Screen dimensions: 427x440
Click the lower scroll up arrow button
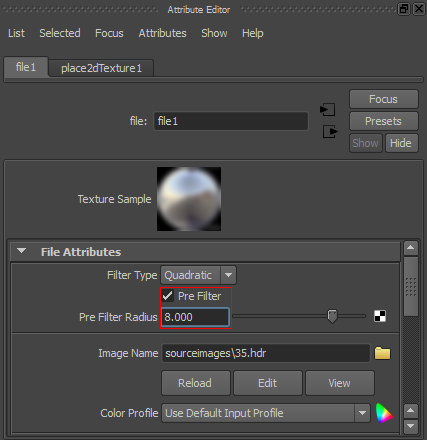(411, 411)
